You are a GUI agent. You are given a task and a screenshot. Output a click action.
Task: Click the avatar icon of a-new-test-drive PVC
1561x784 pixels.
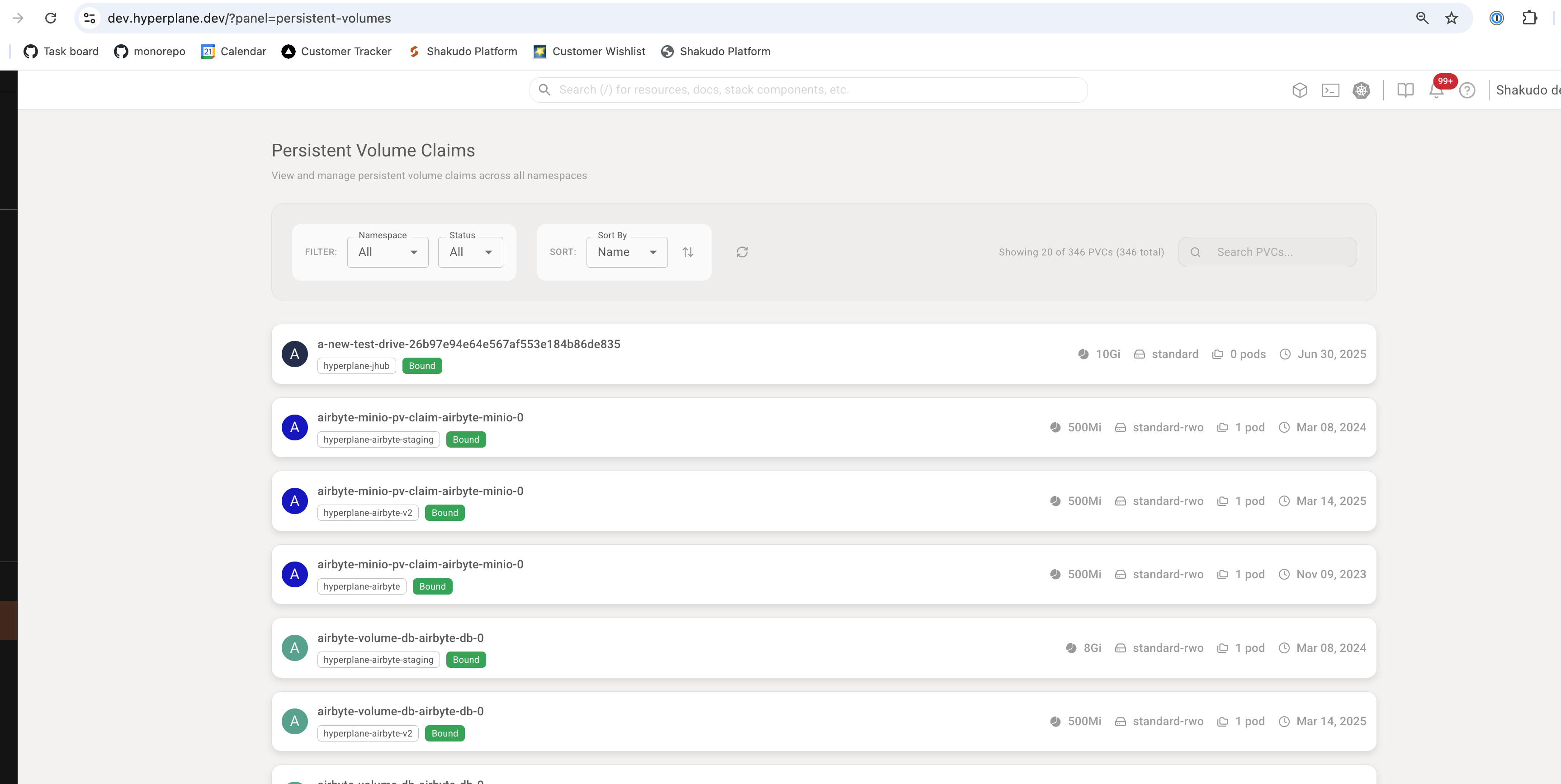pos(294,354)
